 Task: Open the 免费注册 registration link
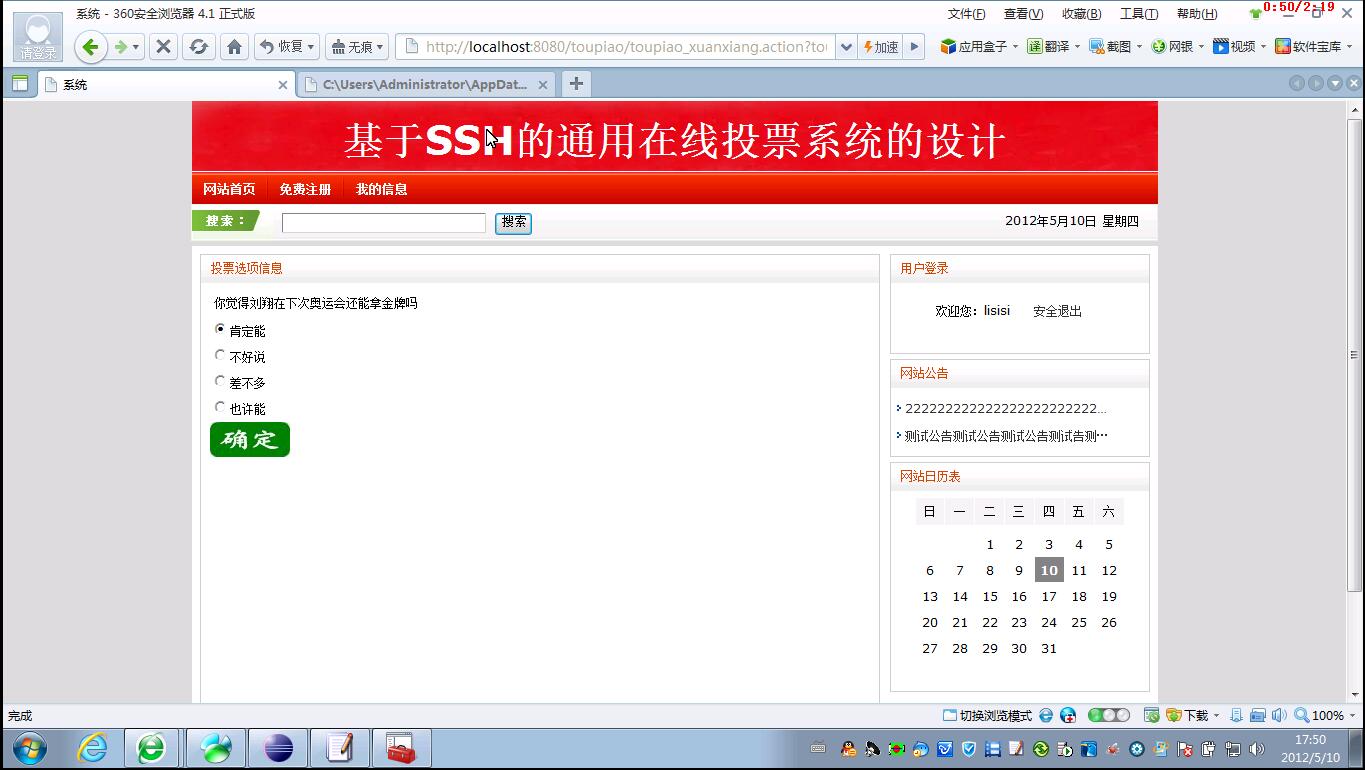305,189
